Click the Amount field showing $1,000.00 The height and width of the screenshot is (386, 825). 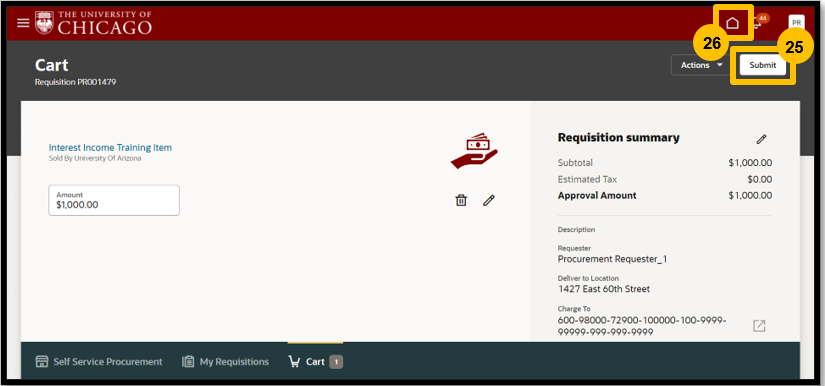(114, 200)
